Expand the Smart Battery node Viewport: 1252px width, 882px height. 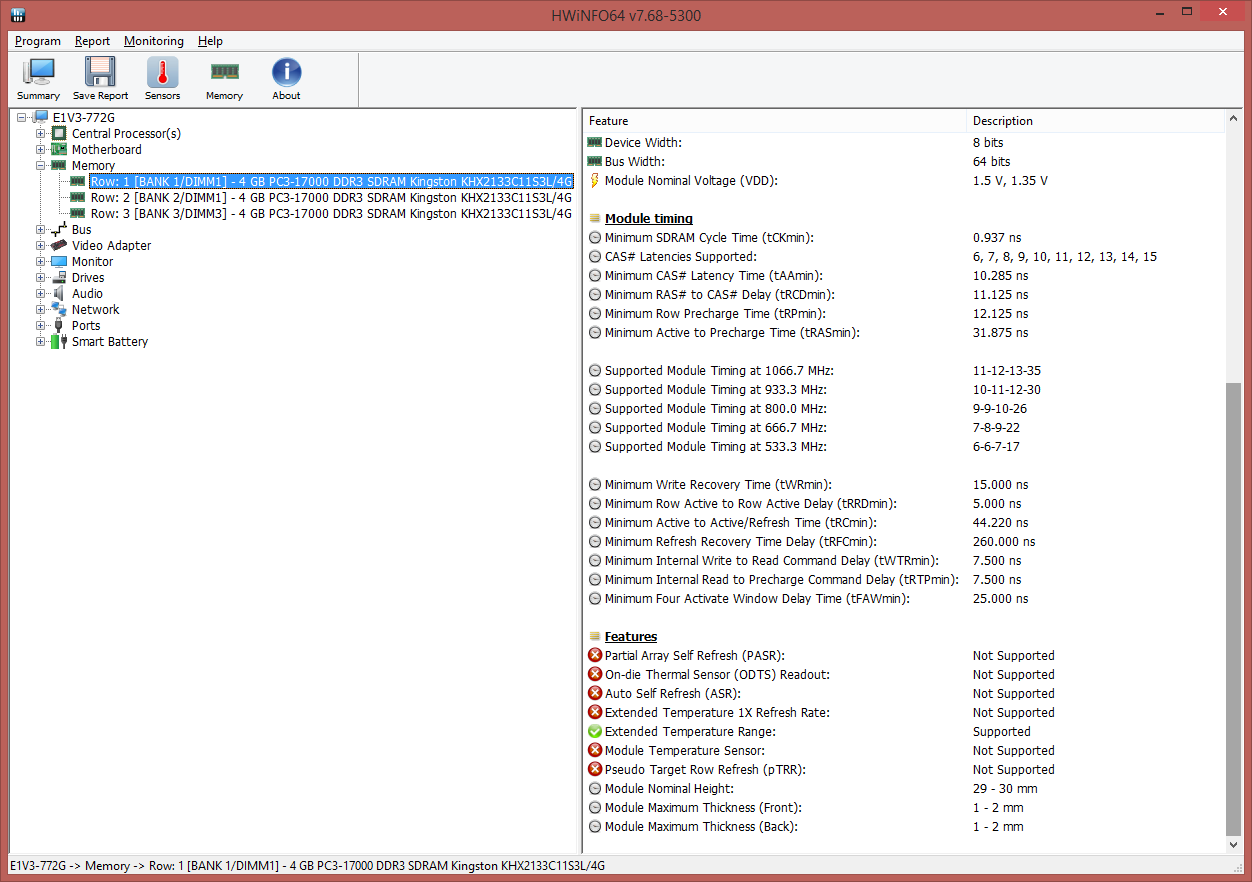pos(41,342)
